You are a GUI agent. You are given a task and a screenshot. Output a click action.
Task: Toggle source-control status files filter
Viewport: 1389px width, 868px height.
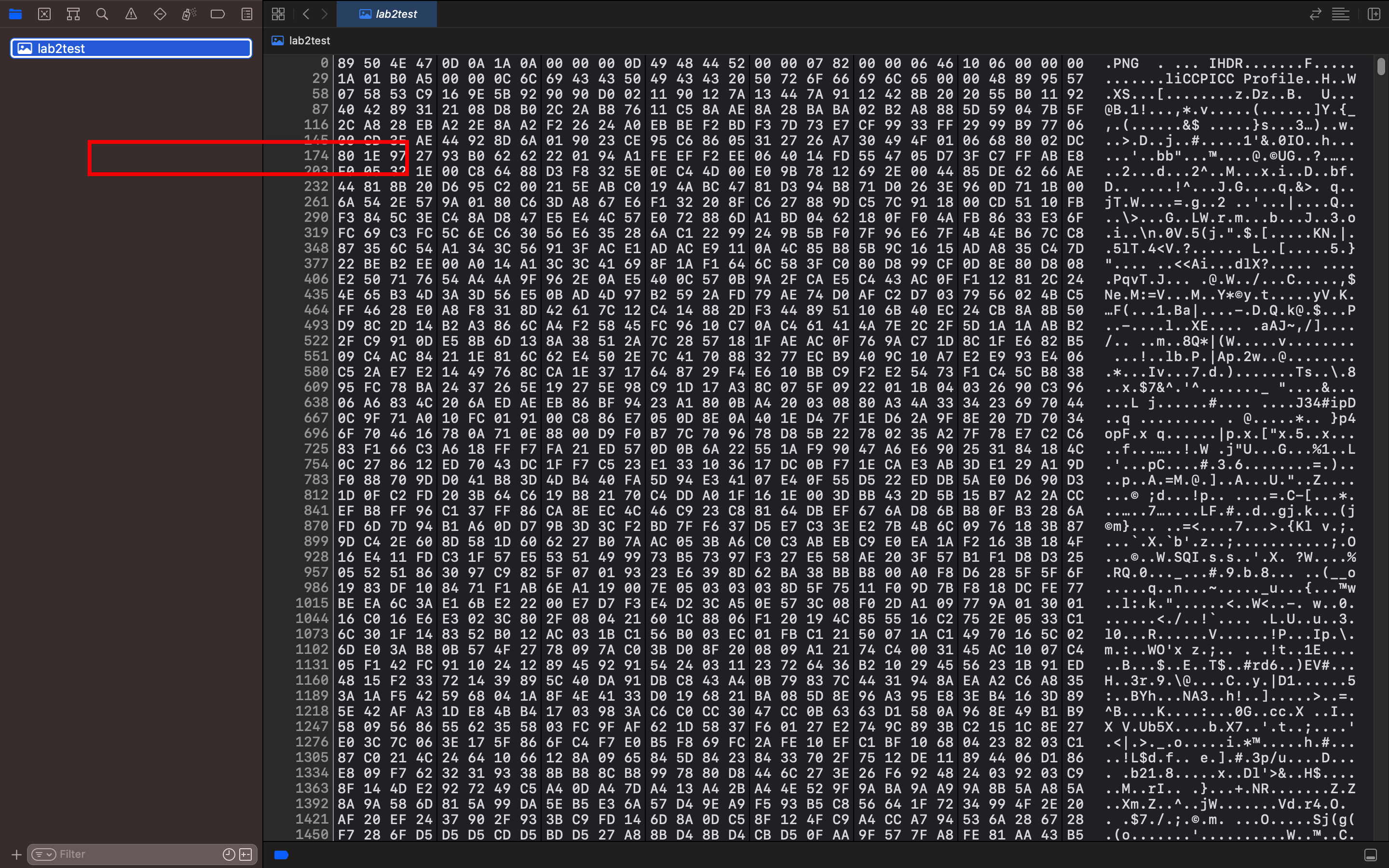click(x=245, y=854)
